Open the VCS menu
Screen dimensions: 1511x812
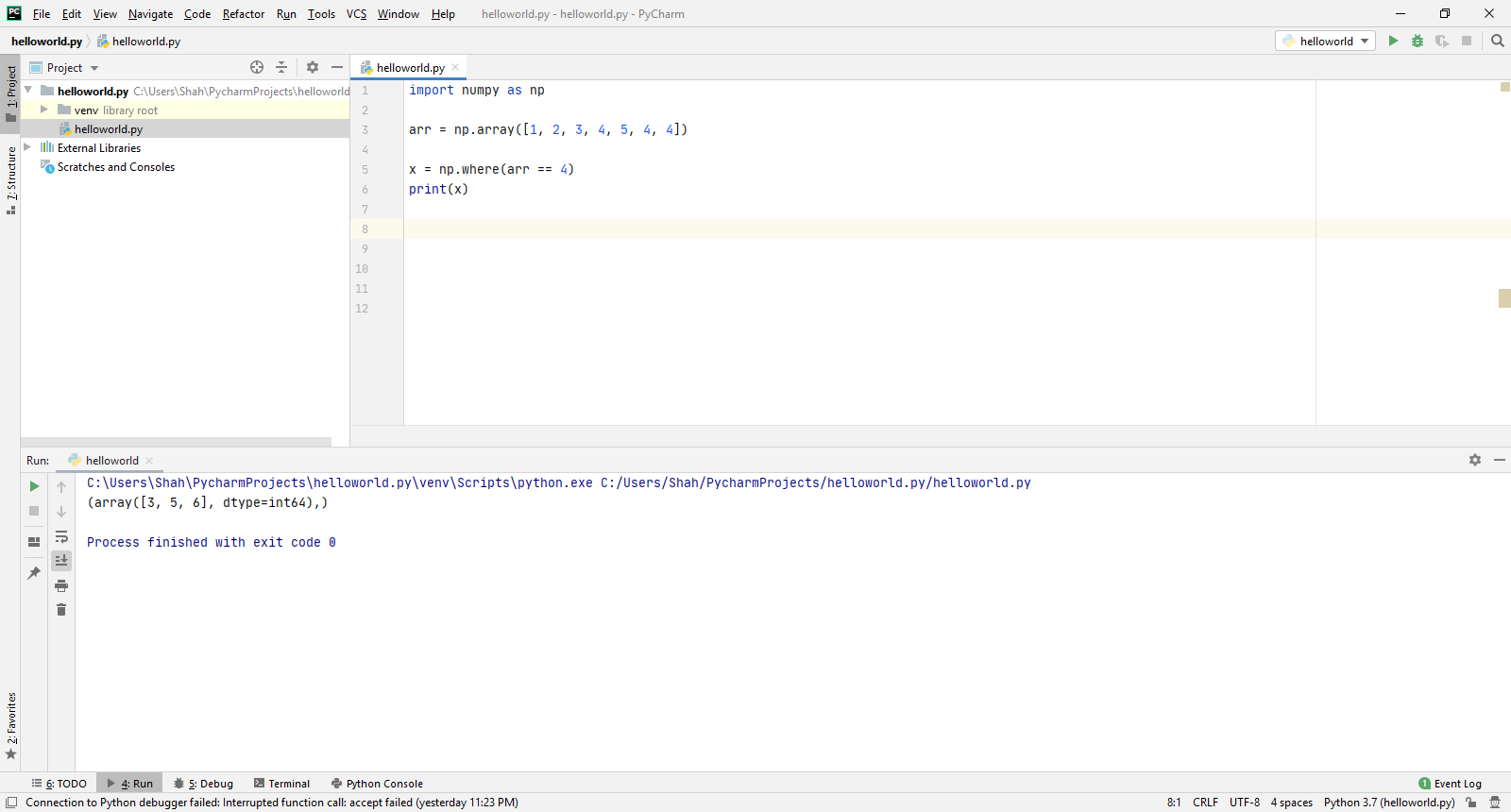[356, 13]
